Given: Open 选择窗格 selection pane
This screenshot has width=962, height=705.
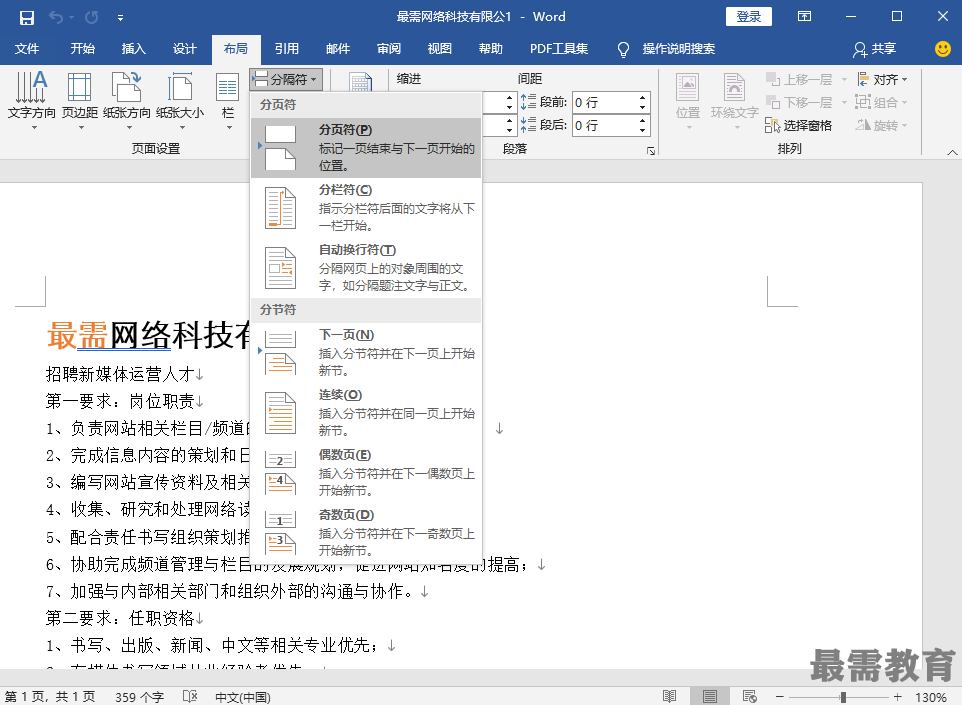Looking at the screenshot, I should pyautogui.click(x=798, y=125).
